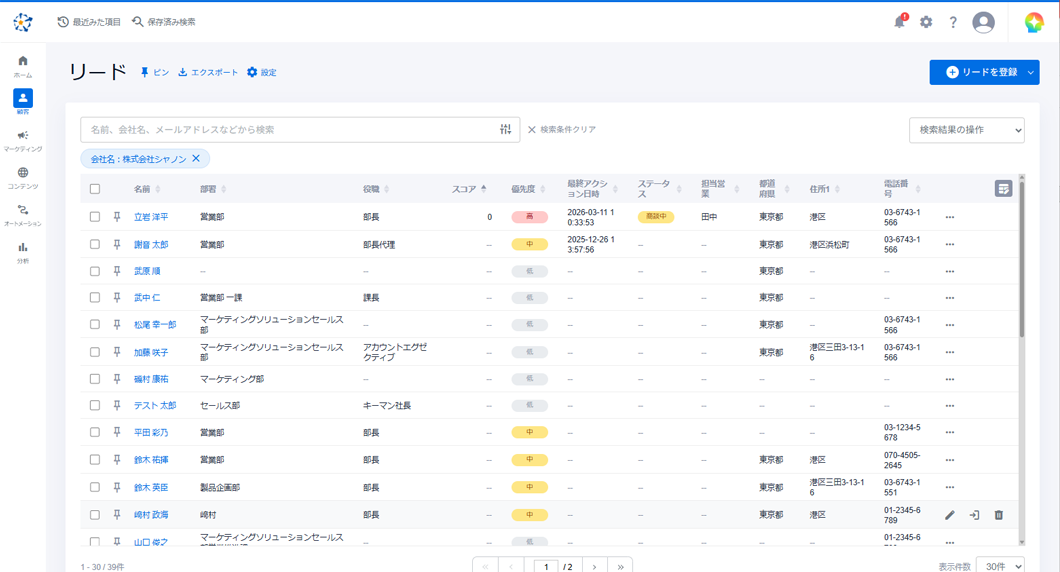The width and height of the screenshot is (1060, 572).
Task: Open the マーケティング sidebar section
Action: click(22, 140)
